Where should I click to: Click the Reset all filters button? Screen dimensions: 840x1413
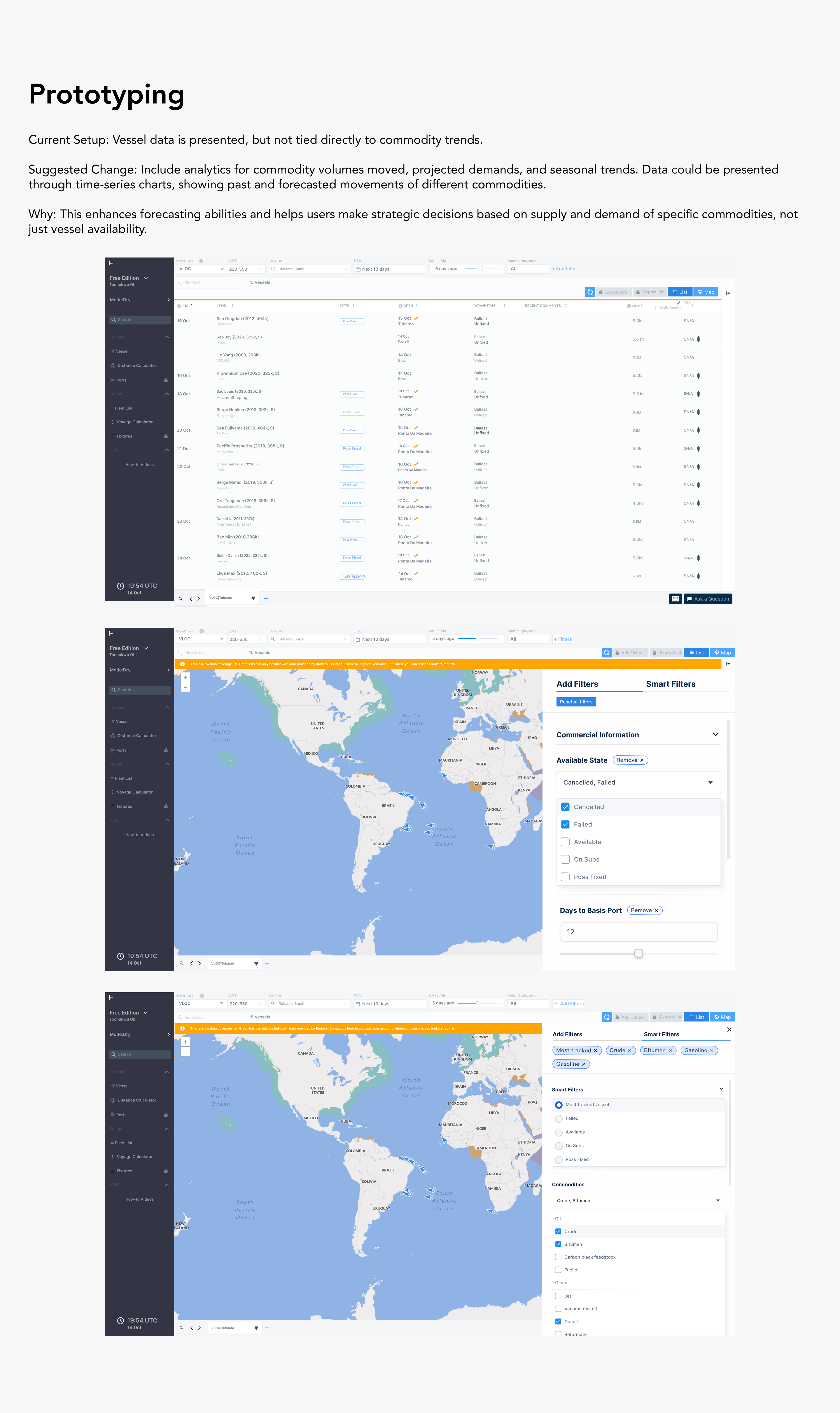coord(576,702)
